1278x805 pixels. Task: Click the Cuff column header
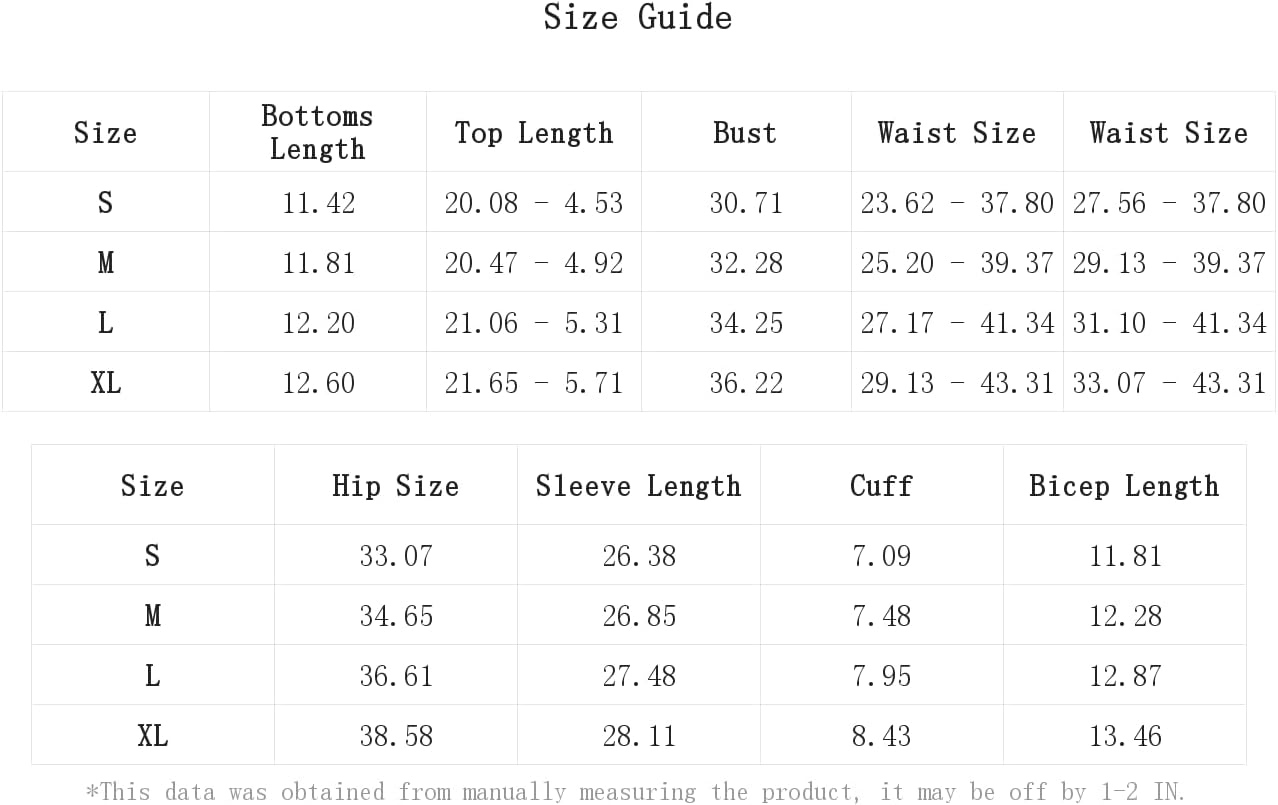coord(881,486)
